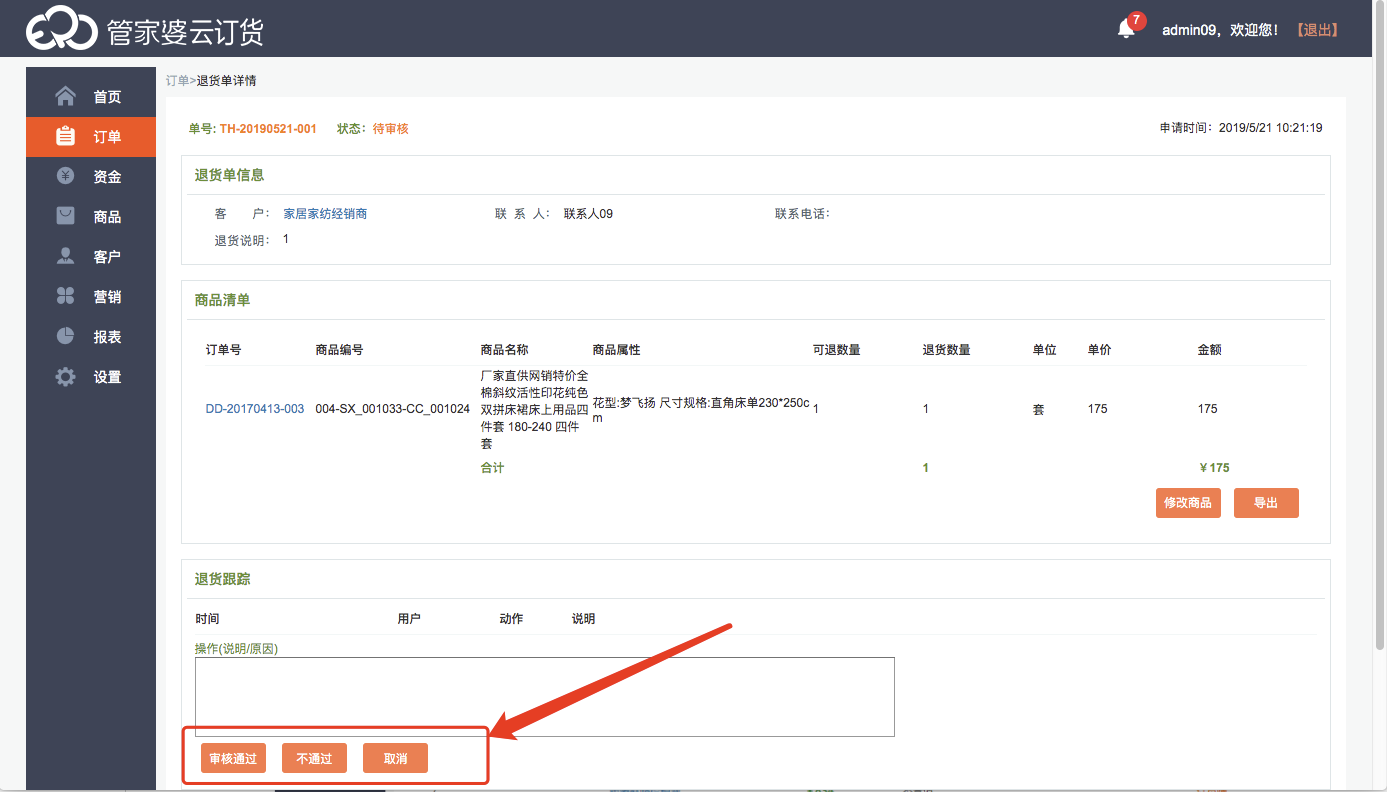Click the 合计 total label
Image resolution: width=1387 pixels, height=792 pixels.
coord(492,468)
